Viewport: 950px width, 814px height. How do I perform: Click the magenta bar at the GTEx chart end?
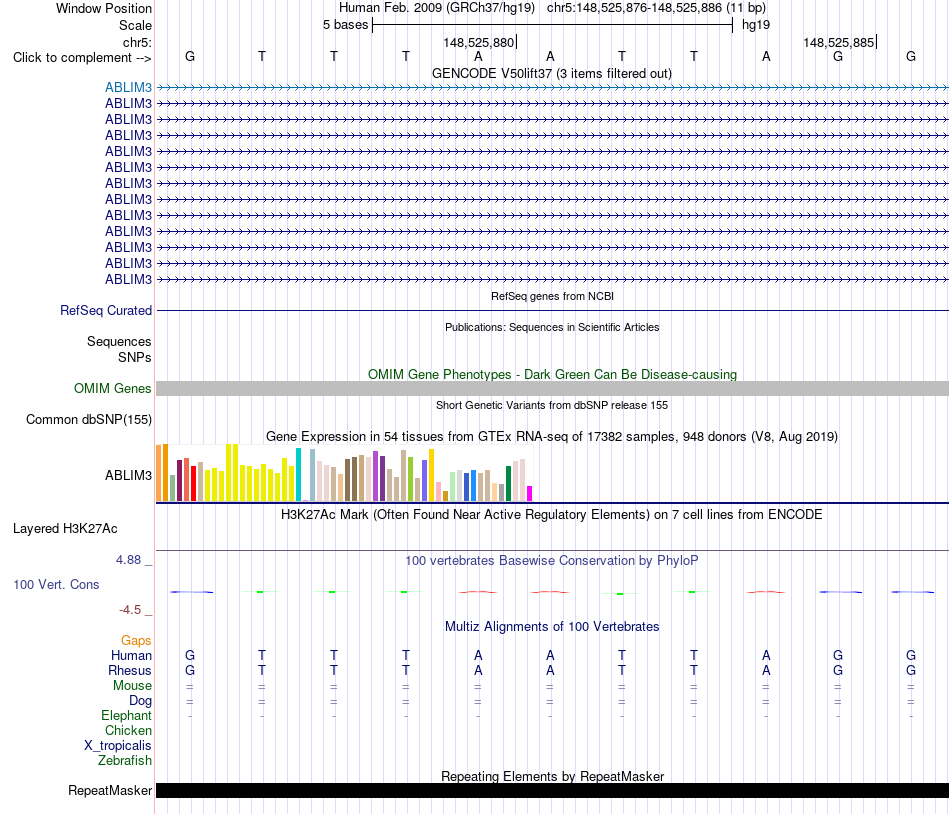coord(530,494)
